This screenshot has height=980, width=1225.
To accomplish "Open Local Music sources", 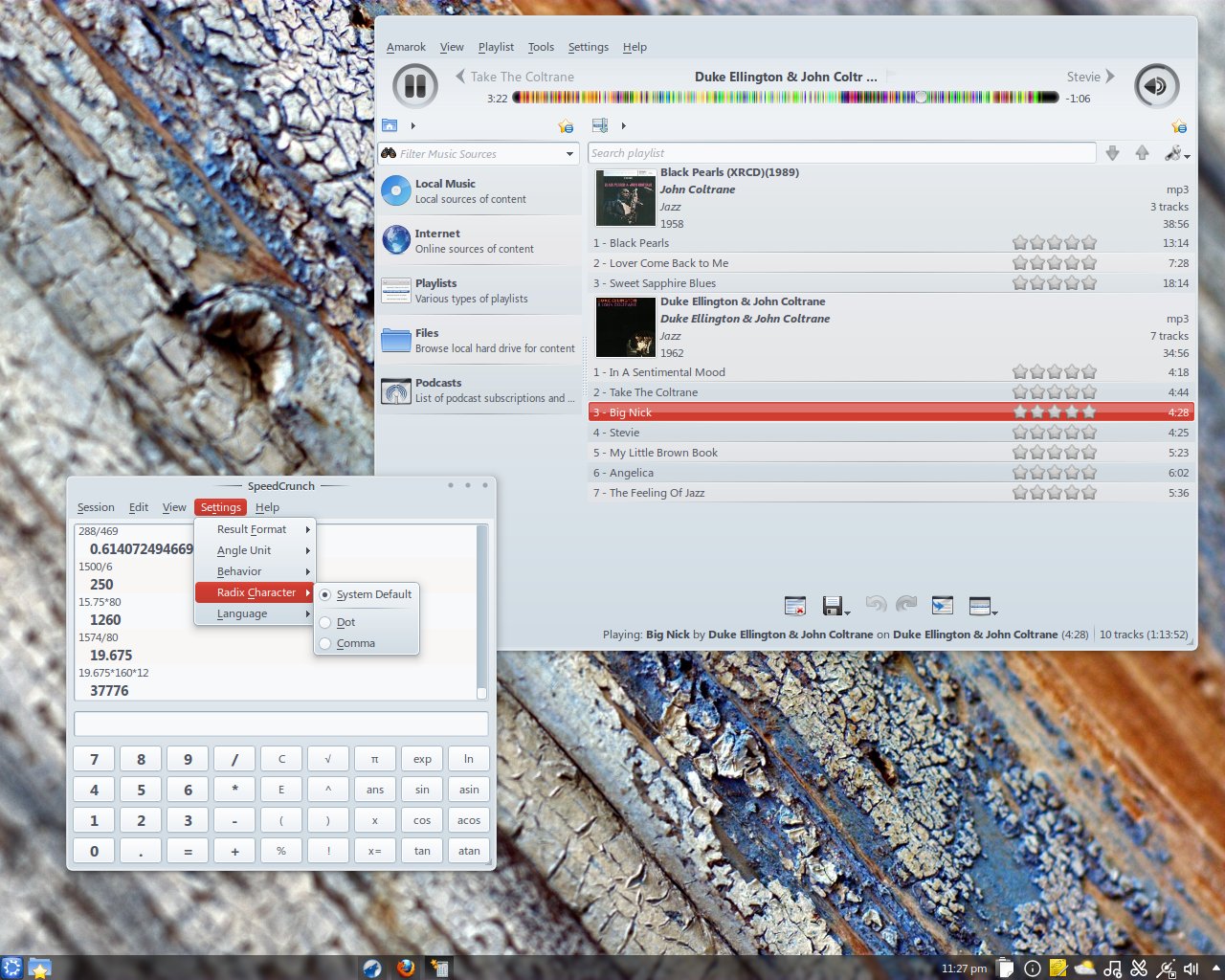I will [x=479, y=191].
